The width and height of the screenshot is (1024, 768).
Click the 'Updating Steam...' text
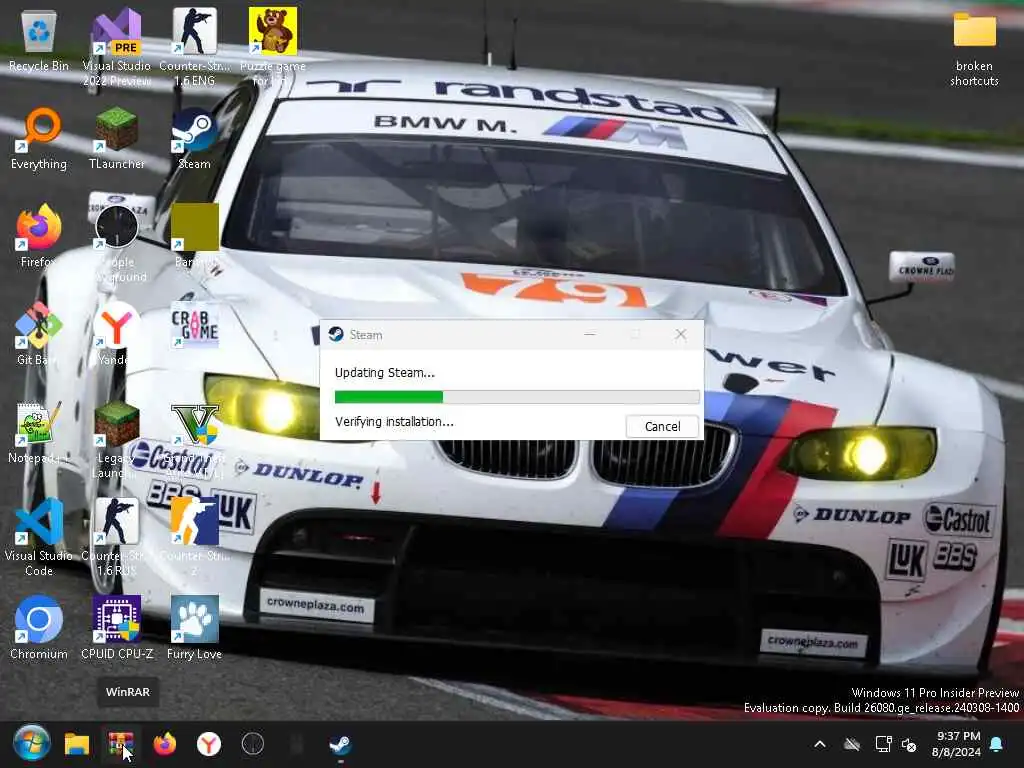385,373
